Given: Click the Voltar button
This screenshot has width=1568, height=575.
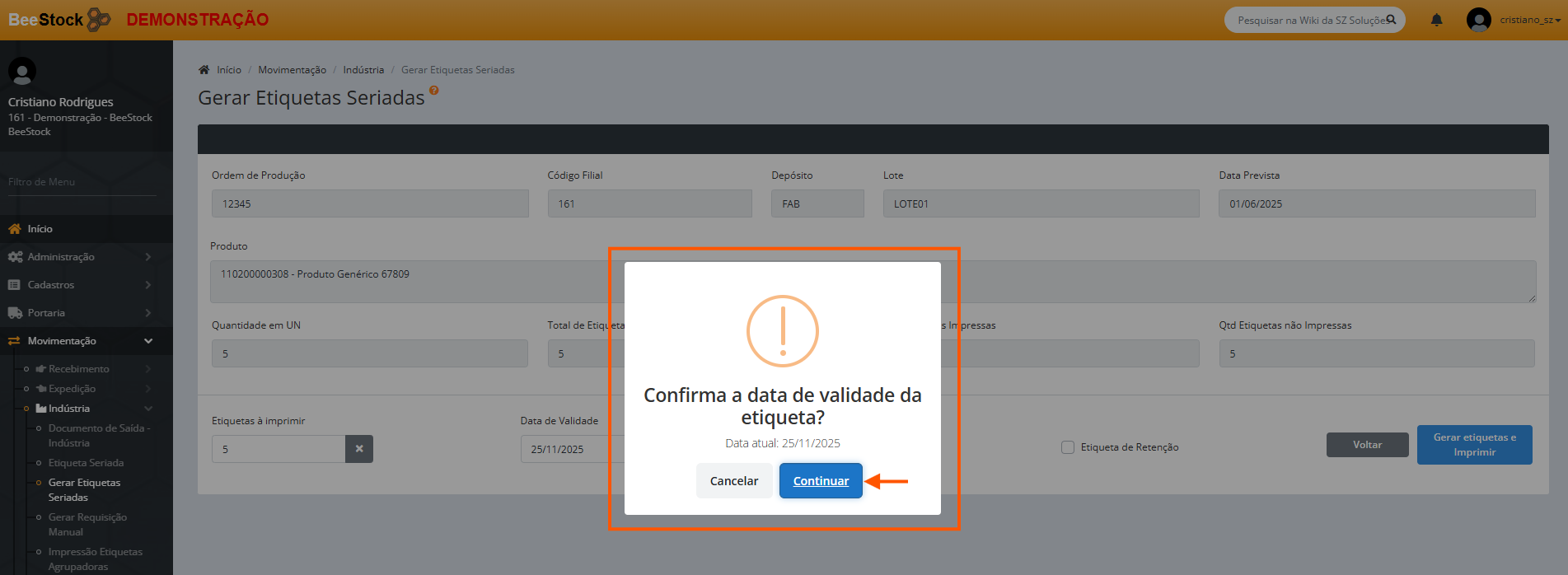Looking at the screenshot, I should click(x=1367, y=445).
